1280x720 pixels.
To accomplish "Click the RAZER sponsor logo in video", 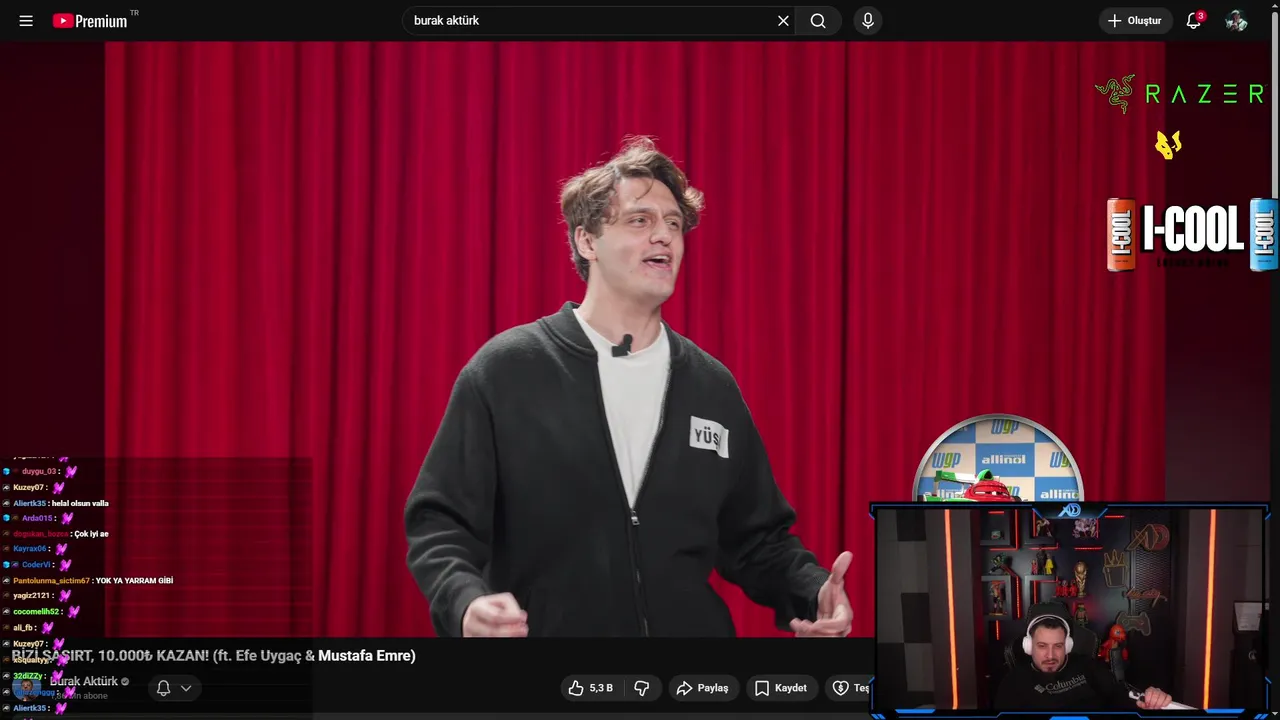I will click(x=1180, y=94).
